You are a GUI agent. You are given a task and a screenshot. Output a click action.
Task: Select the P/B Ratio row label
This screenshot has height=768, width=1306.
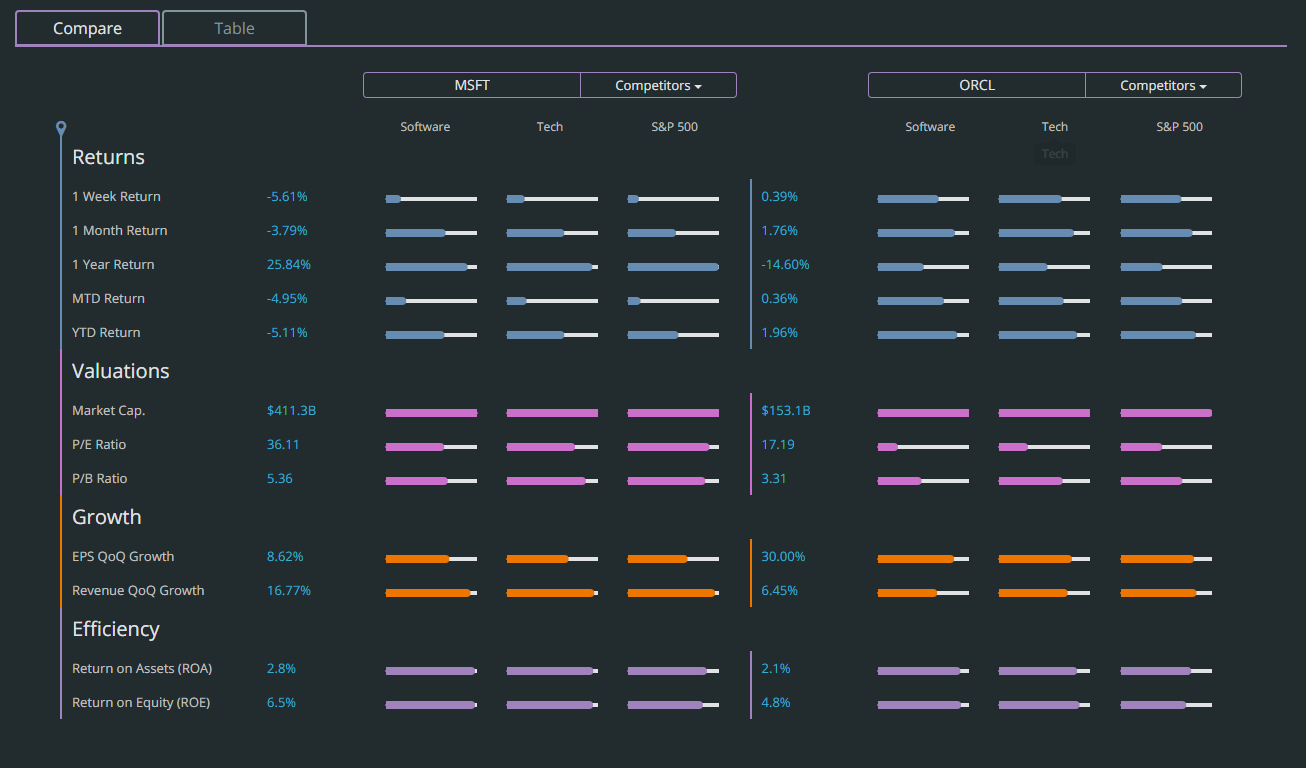coord(100,479)
